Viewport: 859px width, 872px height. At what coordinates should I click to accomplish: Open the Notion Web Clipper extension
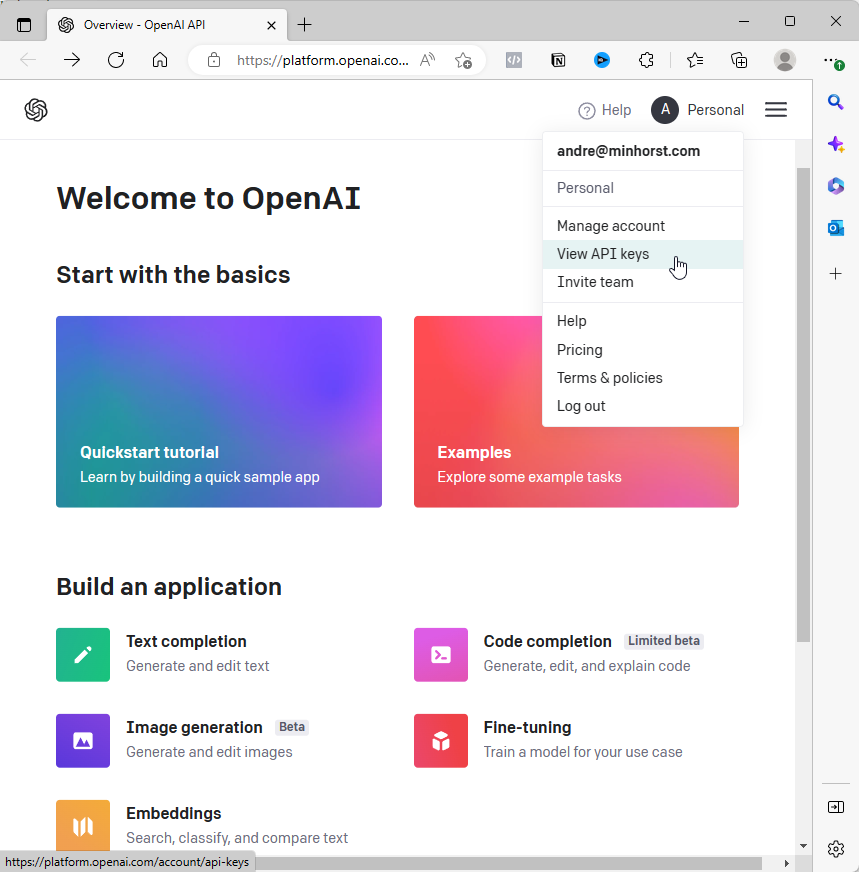tap(558, 60)
